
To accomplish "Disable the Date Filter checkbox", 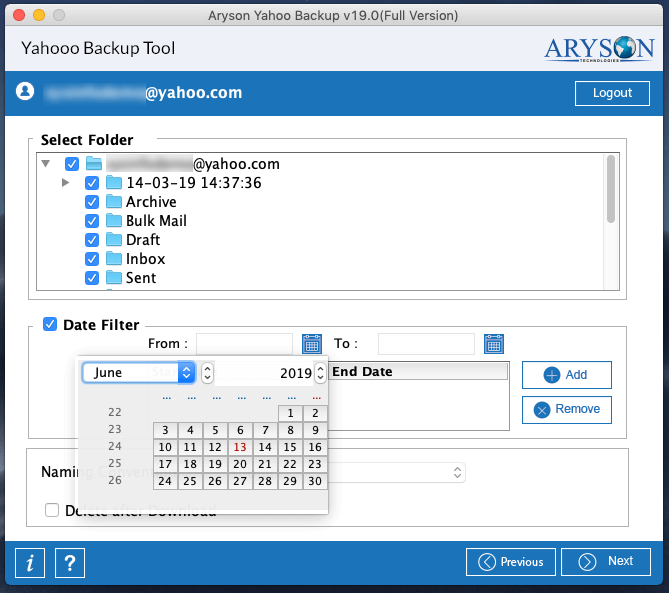I will pyautogui.click(x=50, y=324).
